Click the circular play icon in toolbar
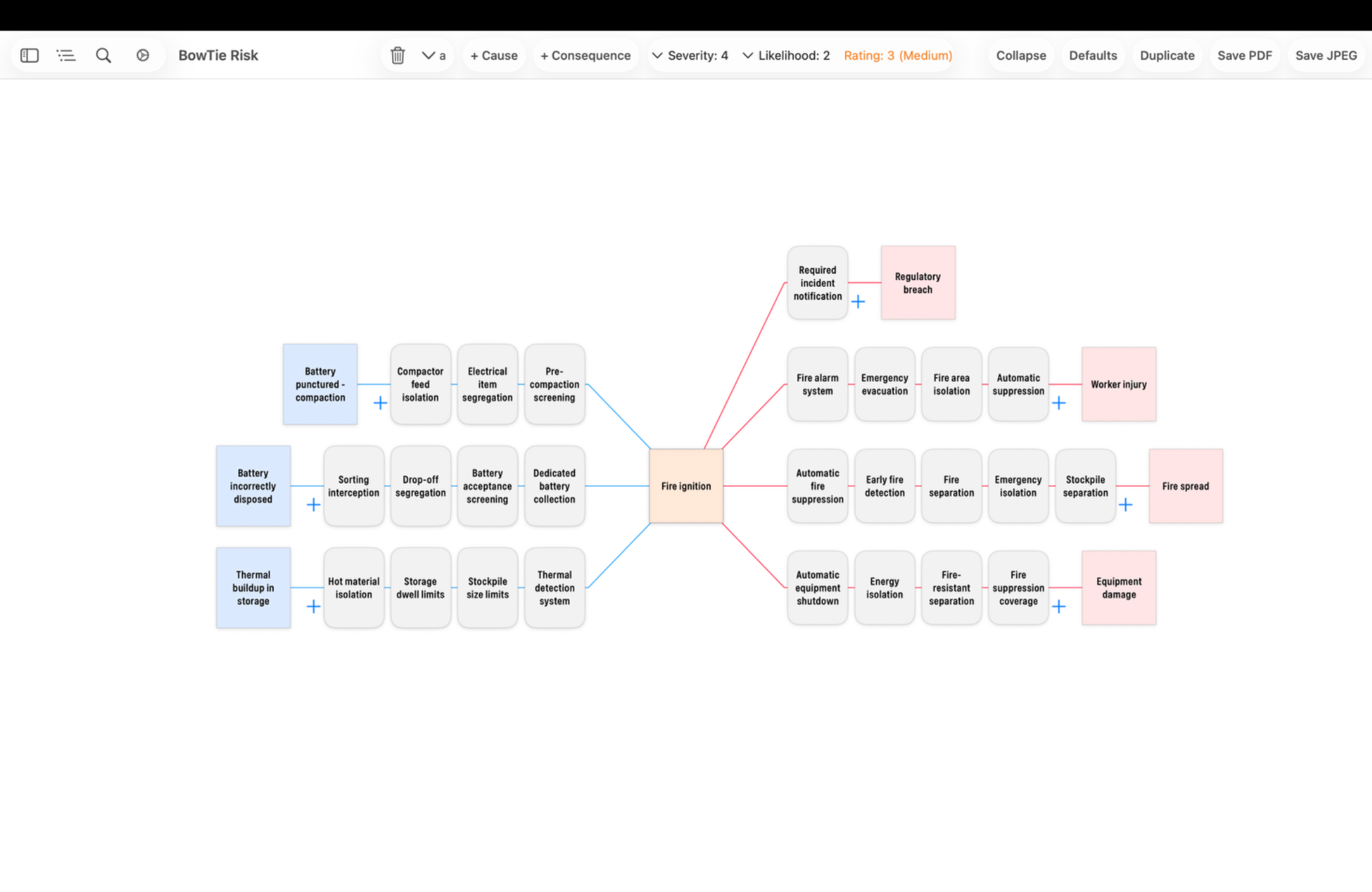The height and width of the screenshot is (892, 1372). [143, 56]
